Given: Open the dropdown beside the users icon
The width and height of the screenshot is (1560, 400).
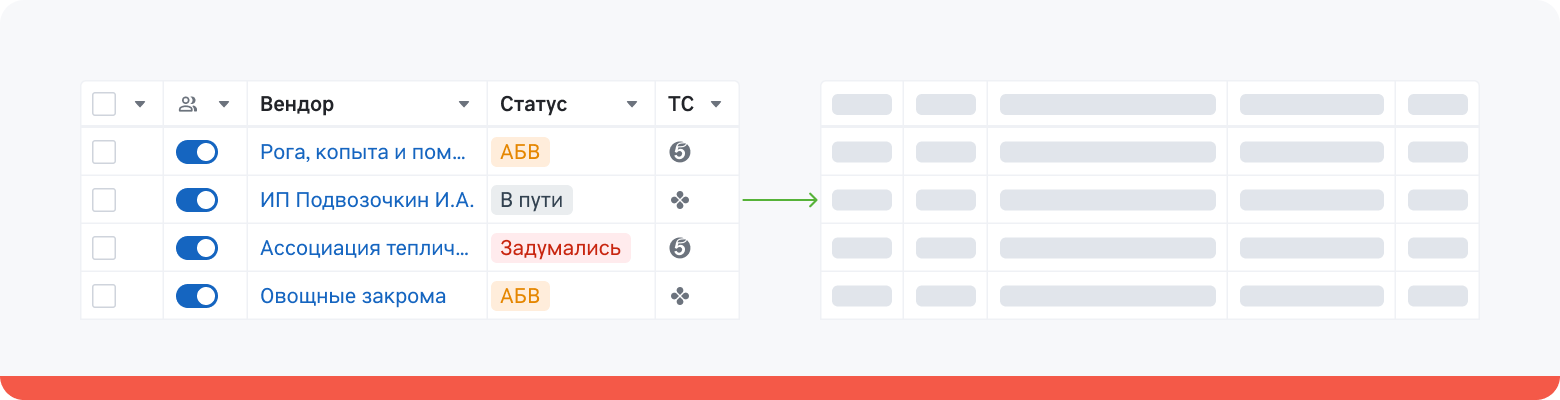Looking at the screenshot, I should click(x=224, y=104).
